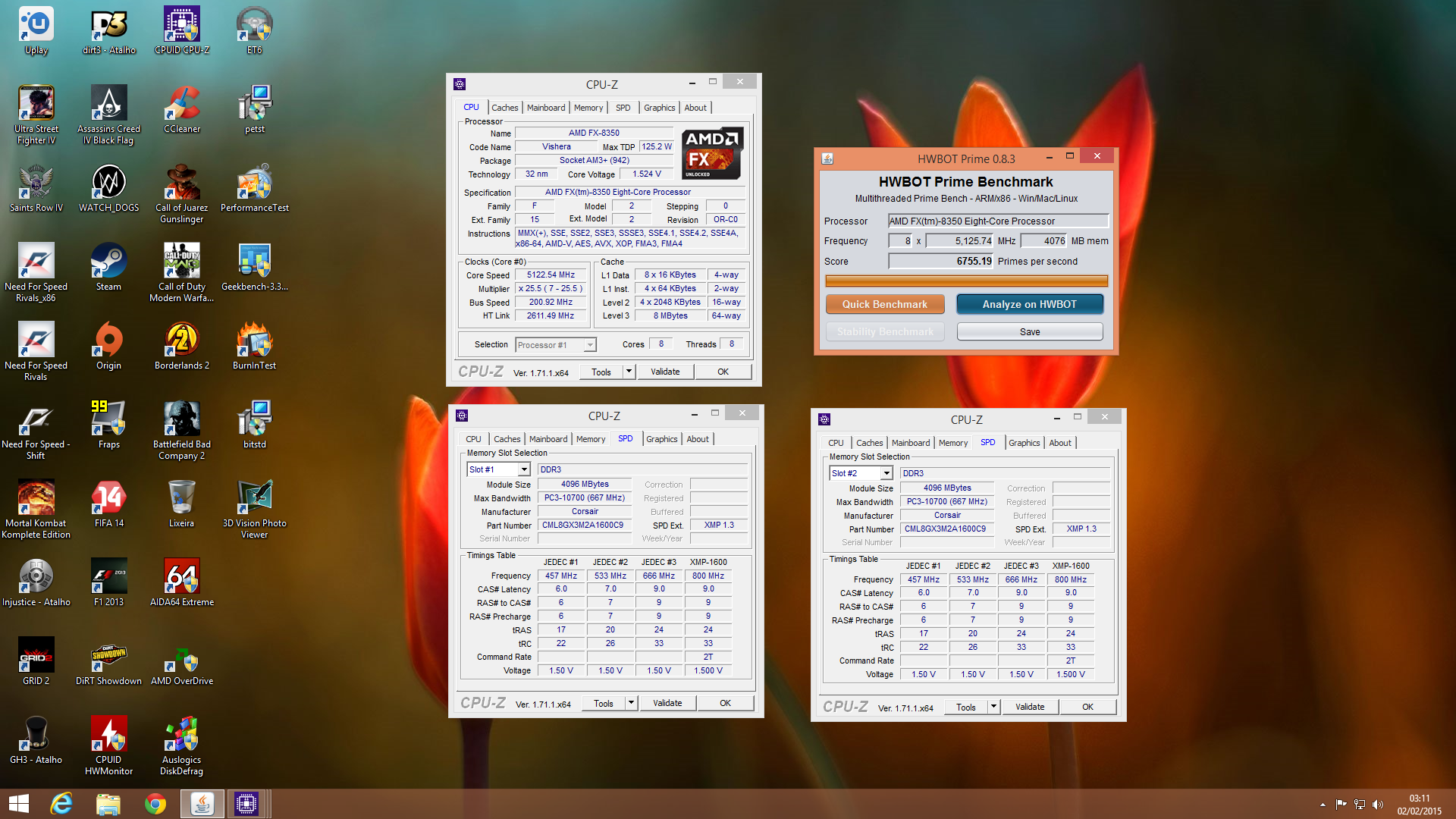Open the network tray icon
This screenshot has height=819, width=1456.
[1360, 805]
